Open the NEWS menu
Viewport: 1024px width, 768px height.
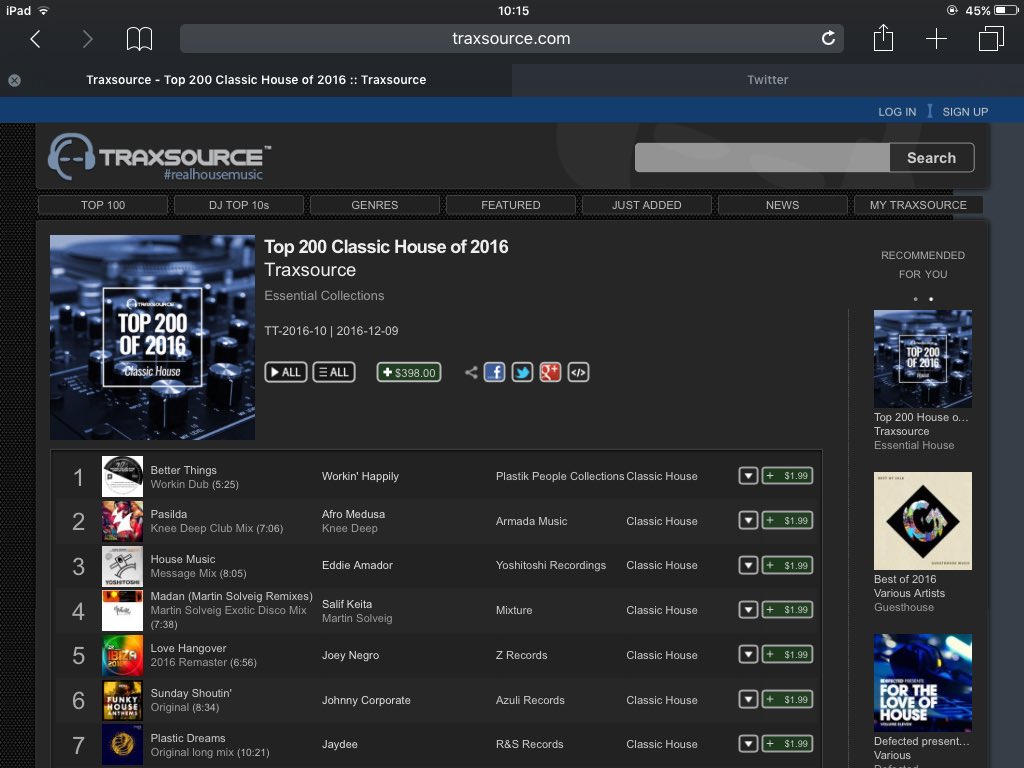[782, 205]
